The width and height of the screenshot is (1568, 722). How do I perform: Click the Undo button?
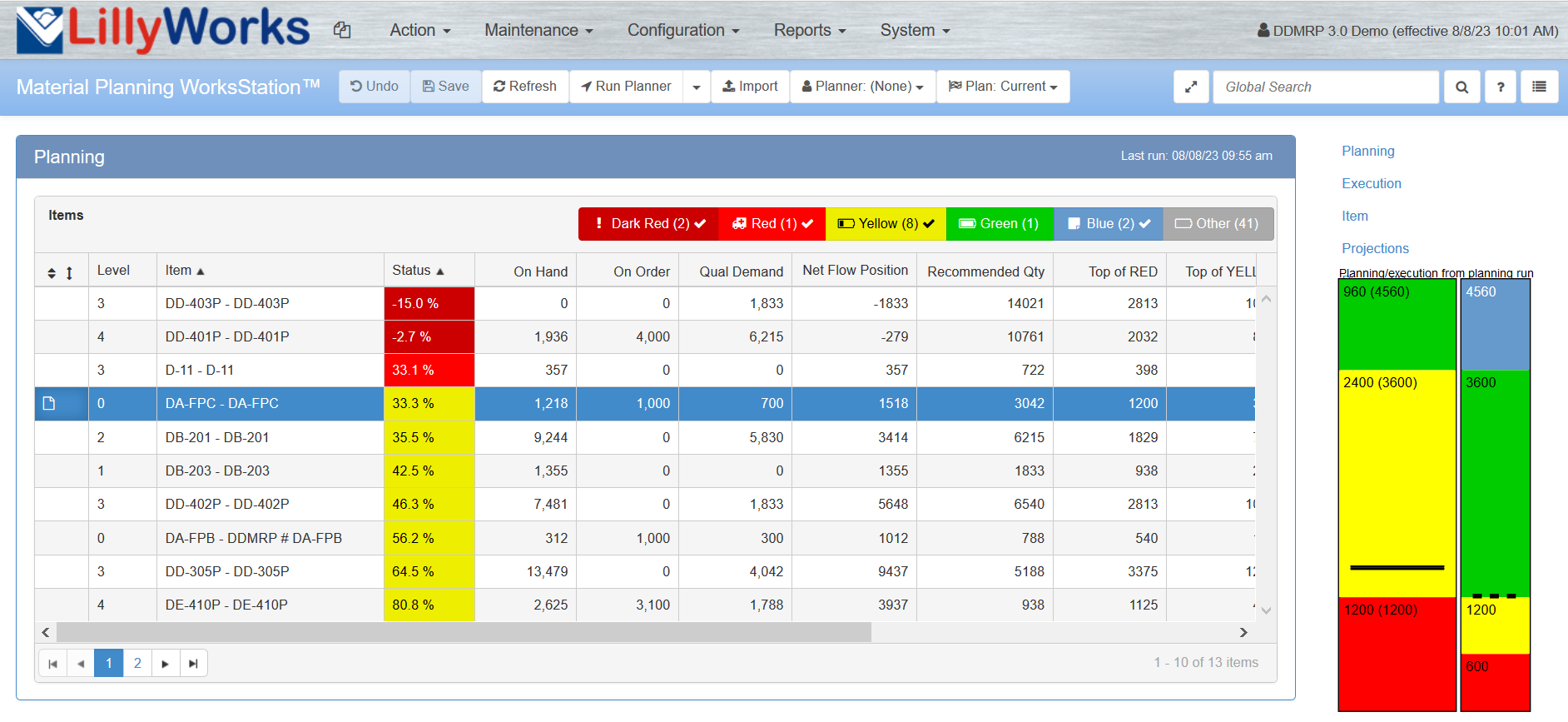click(x=375, y=87)
